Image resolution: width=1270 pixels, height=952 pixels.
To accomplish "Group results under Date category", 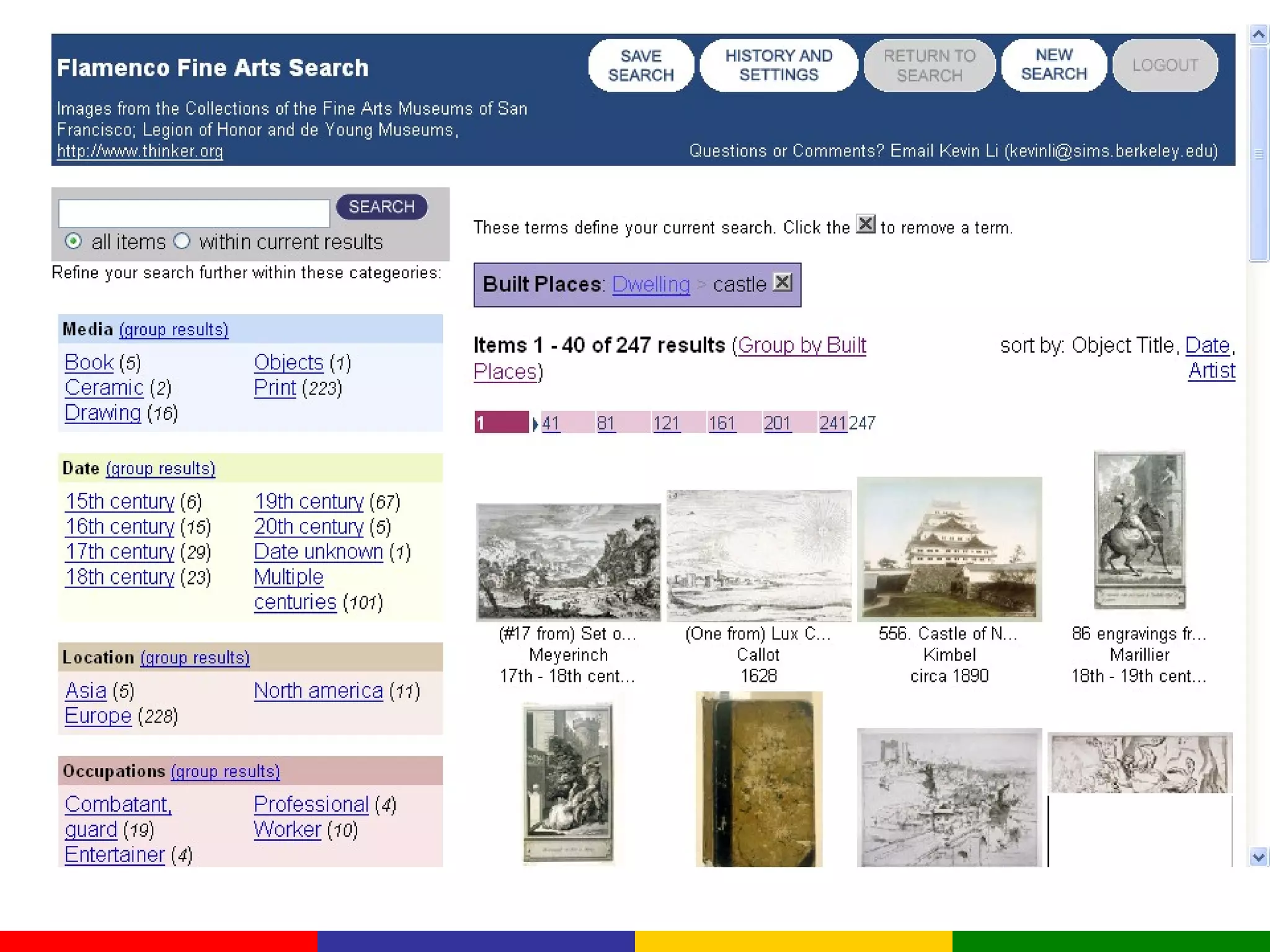I will pos(161,469).
